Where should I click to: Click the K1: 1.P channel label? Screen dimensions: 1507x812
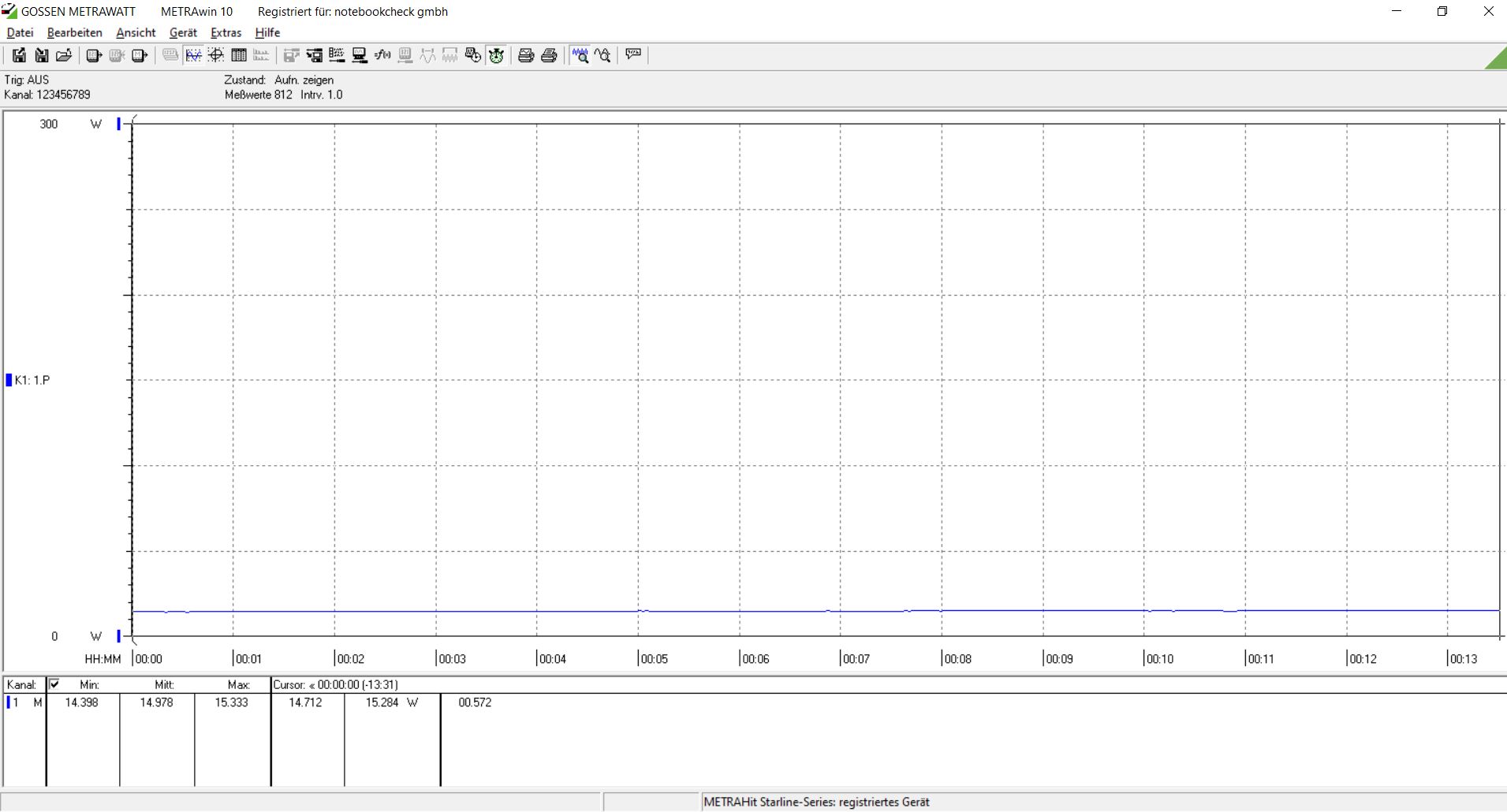click(32, 380)
